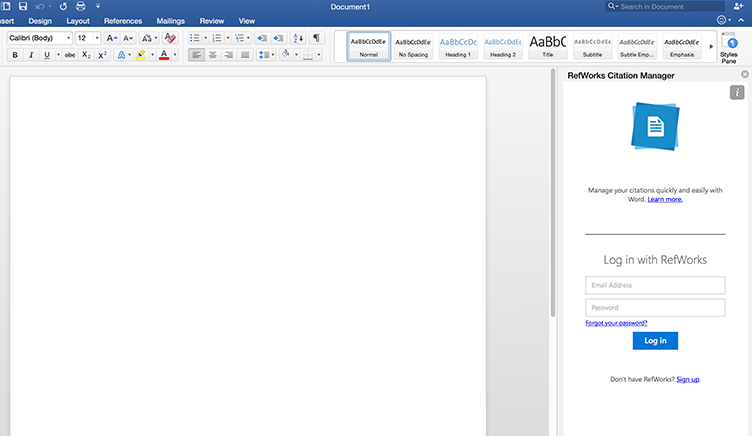752x436 pixels.
Task: Click the Decrease Indent icon
Action: click(x=262, y=38)
